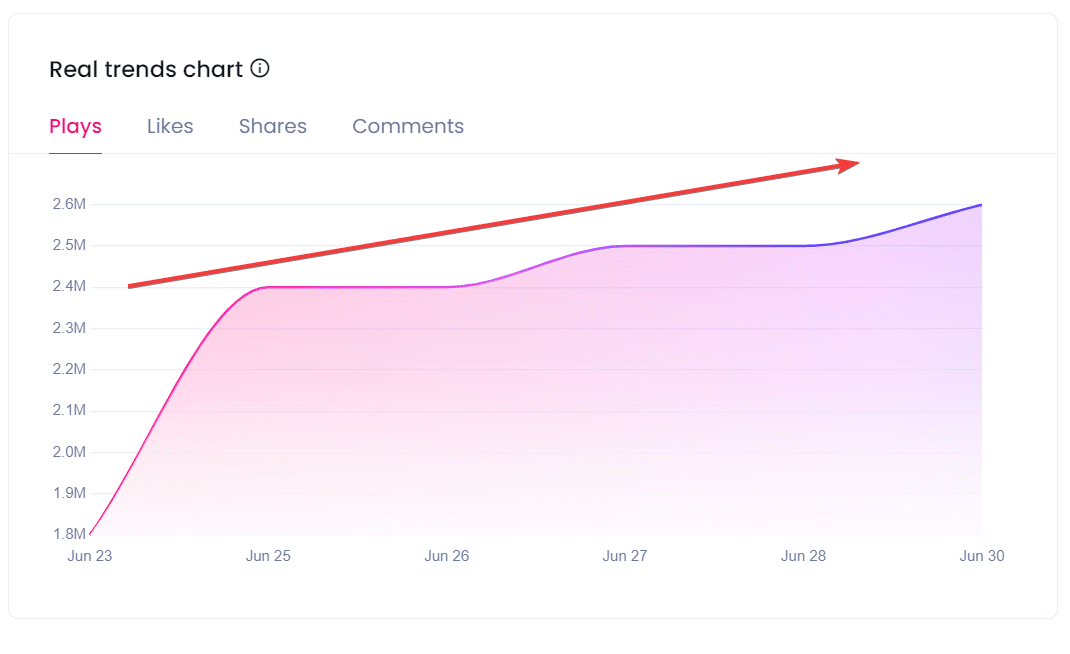Click the 2.0M y-axis label
The height and width of the screenshot is (654, 1070).
pos(69,452)
